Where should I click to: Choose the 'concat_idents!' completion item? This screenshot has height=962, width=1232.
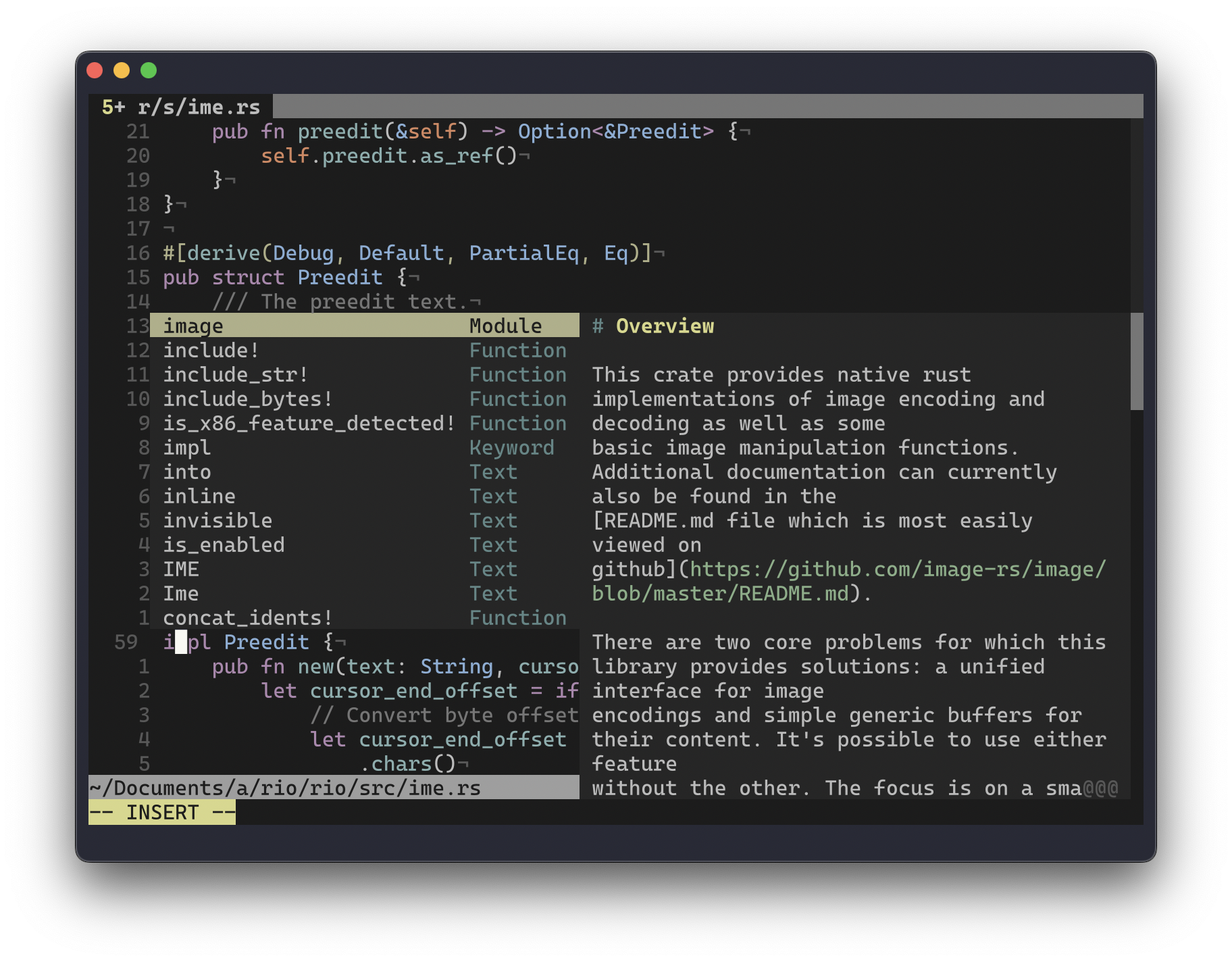[365, 617]
